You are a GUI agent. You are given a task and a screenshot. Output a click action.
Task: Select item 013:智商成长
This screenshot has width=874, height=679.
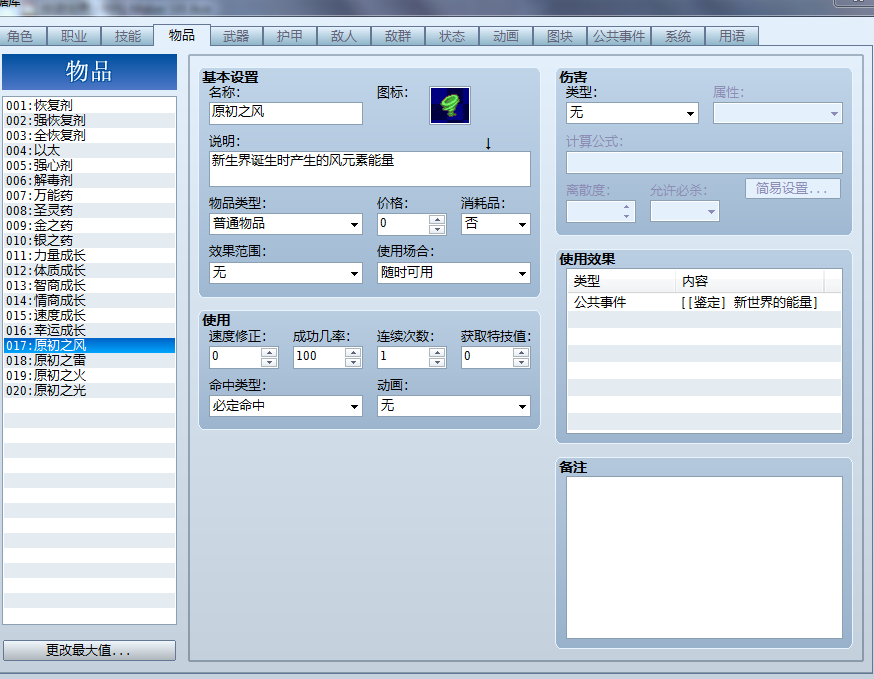89,285
